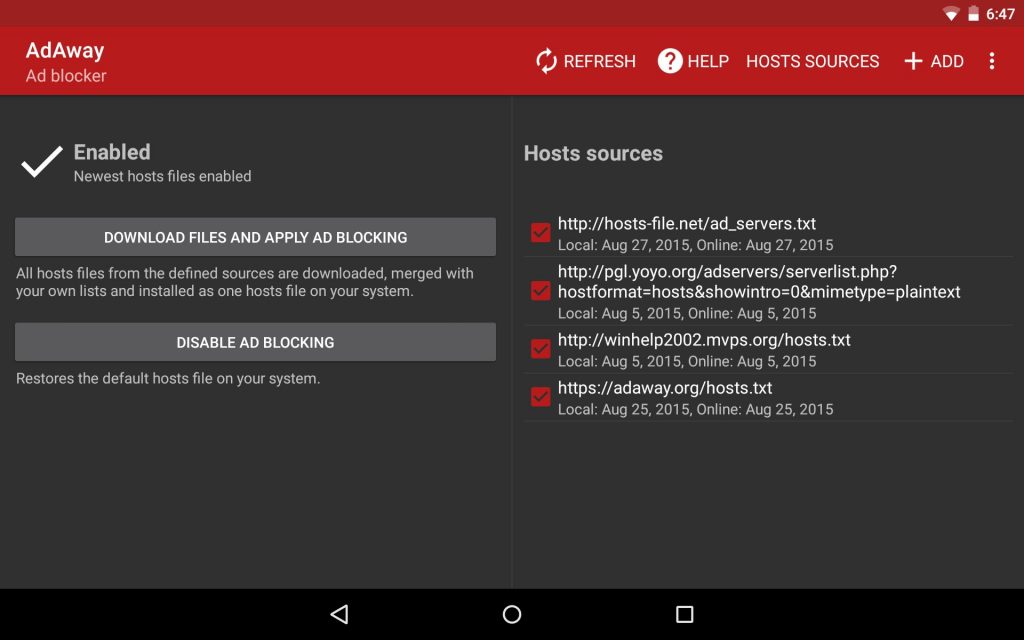The height and width of the screenshot is (640, 1024).
Task: Open the three-dot overflow menu
Action: point(991,61)
